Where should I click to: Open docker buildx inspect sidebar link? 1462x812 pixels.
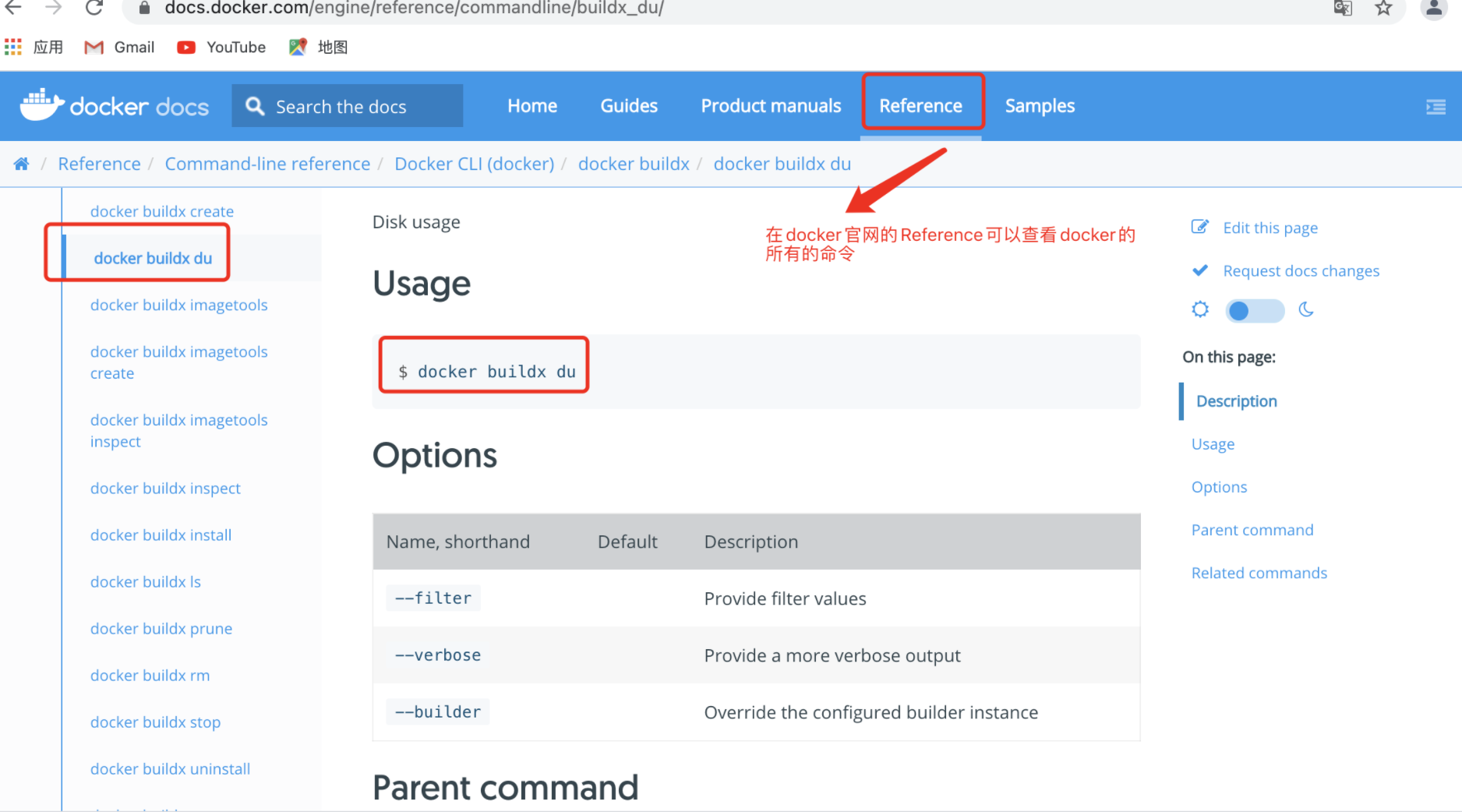click(165, 488)
